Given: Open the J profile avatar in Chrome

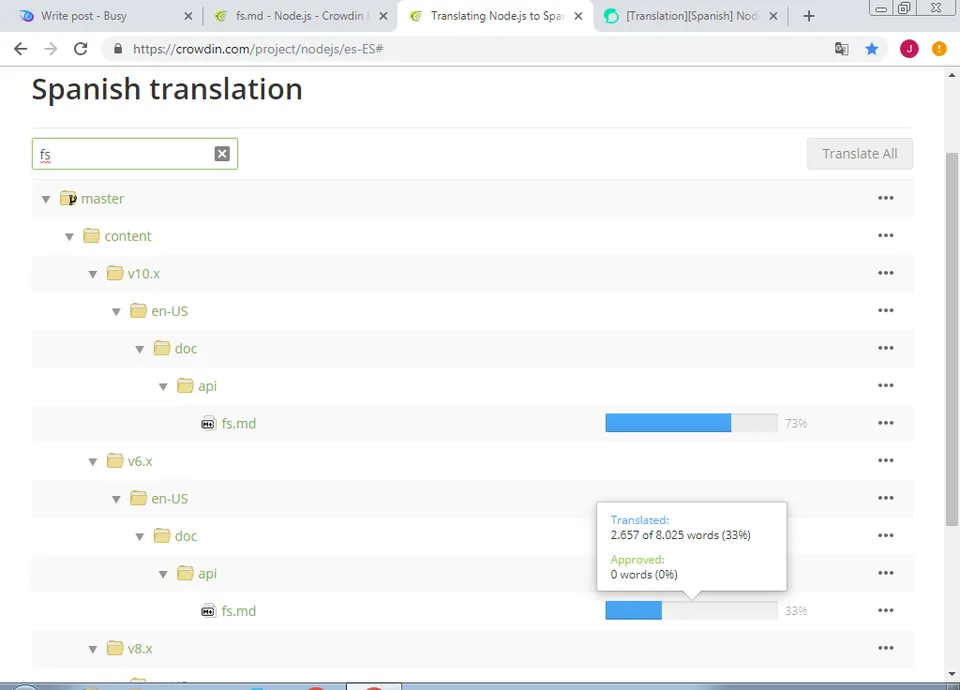Looking at the screenshot, I should point(909,49).
